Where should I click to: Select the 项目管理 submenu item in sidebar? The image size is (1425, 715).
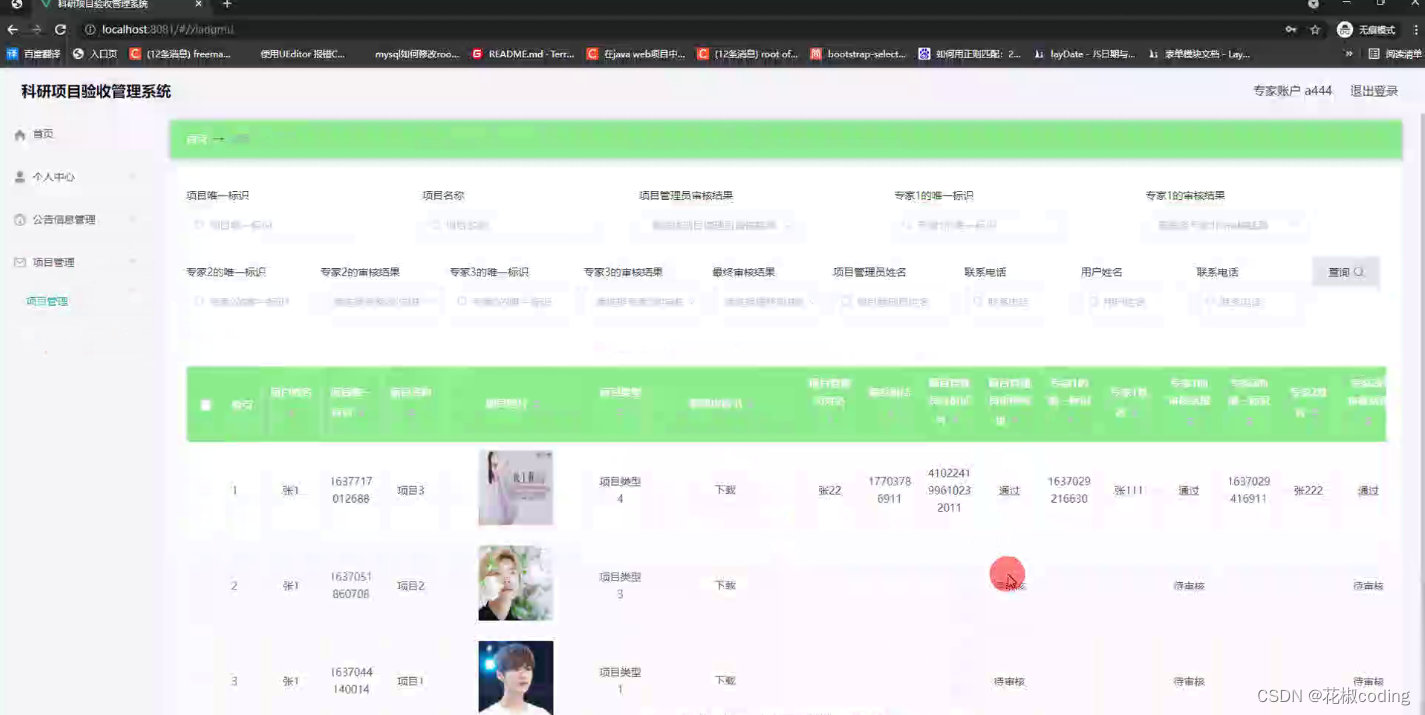click(46, 300)
